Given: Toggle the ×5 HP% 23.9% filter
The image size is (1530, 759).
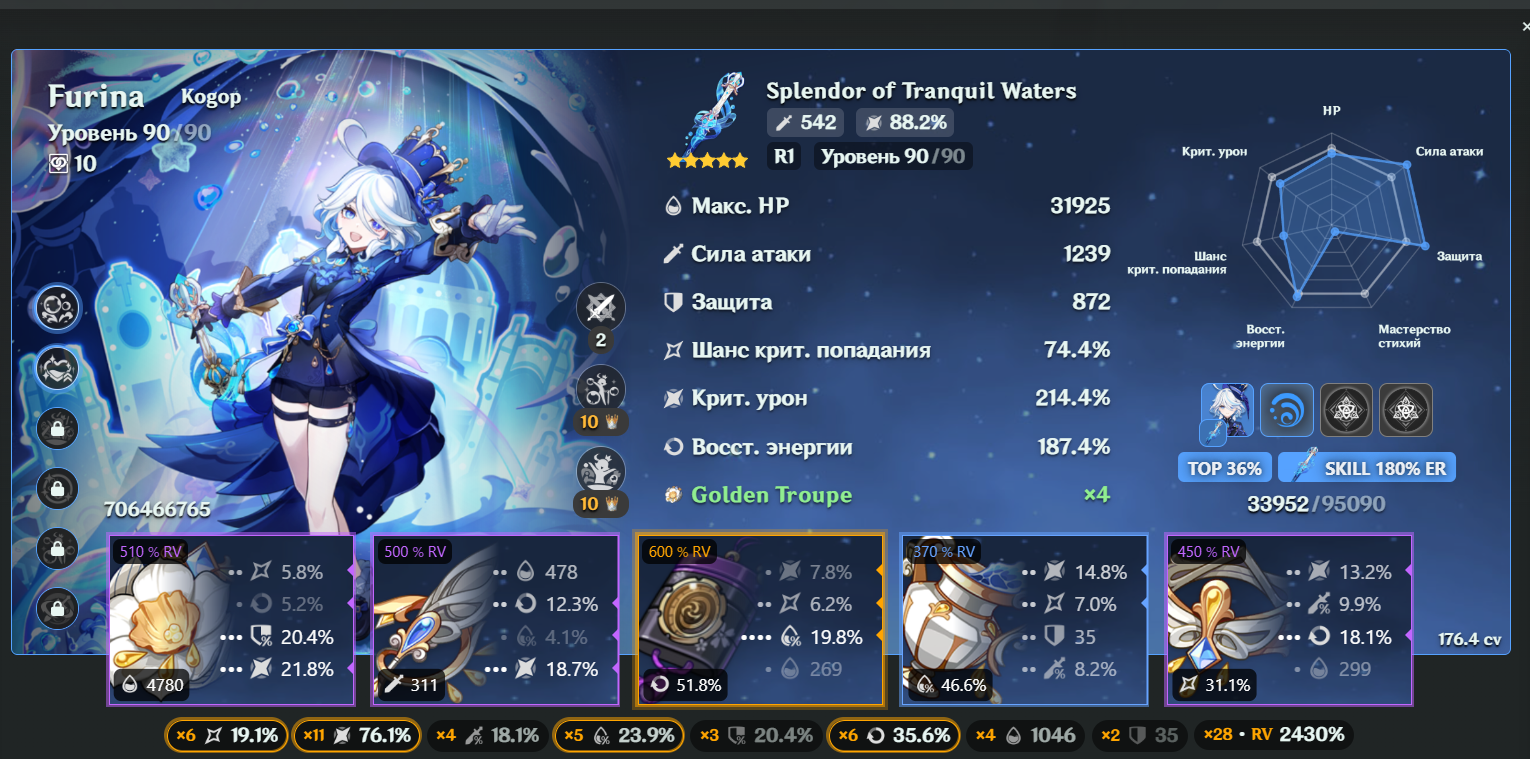Looking at the screenshot, I should pos(619,735).
